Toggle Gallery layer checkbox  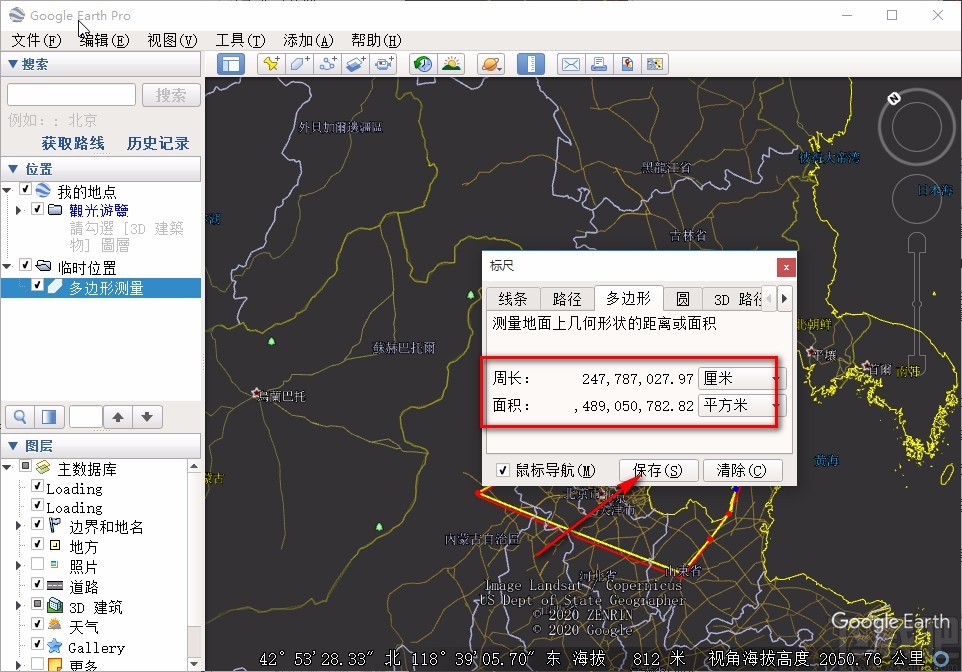[37, 644]
